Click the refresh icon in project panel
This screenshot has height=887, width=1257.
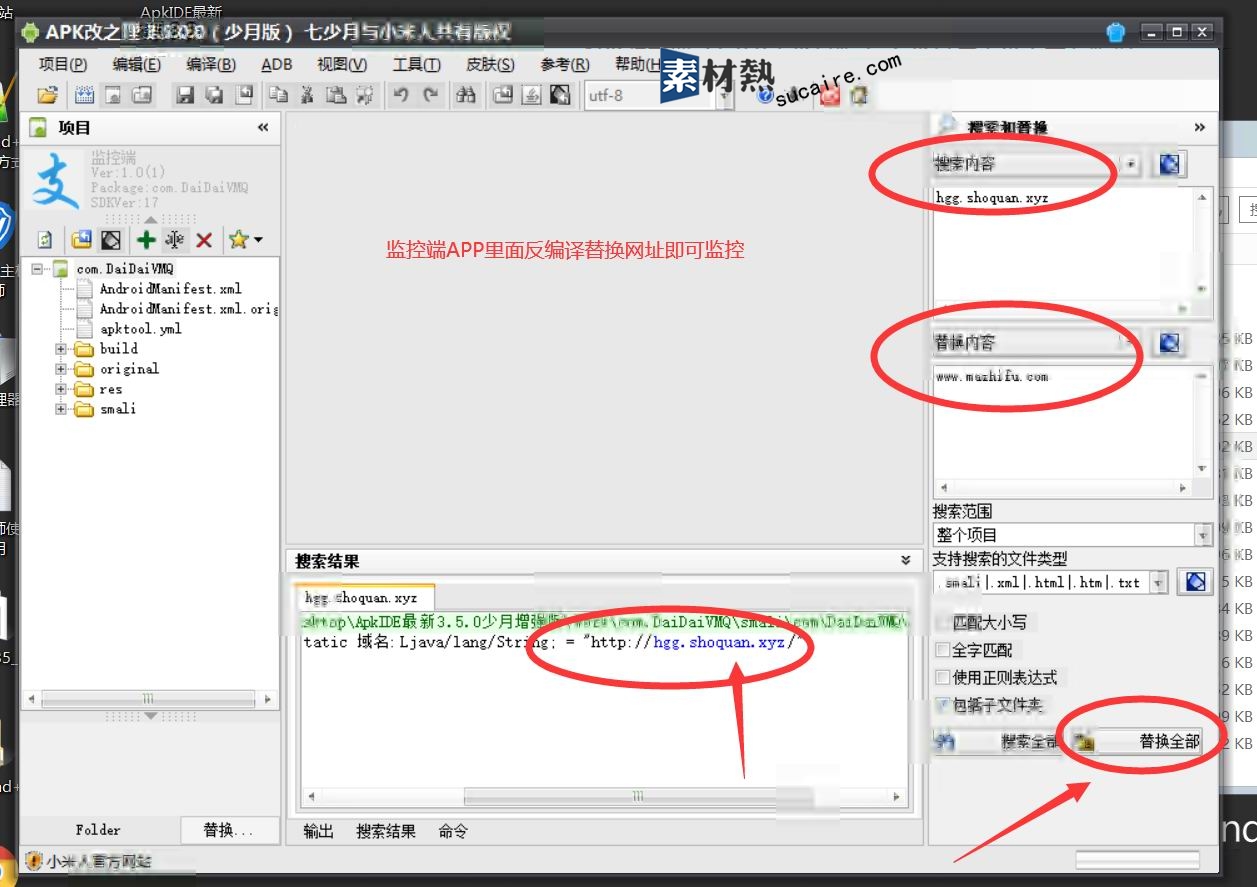[45, 240]
